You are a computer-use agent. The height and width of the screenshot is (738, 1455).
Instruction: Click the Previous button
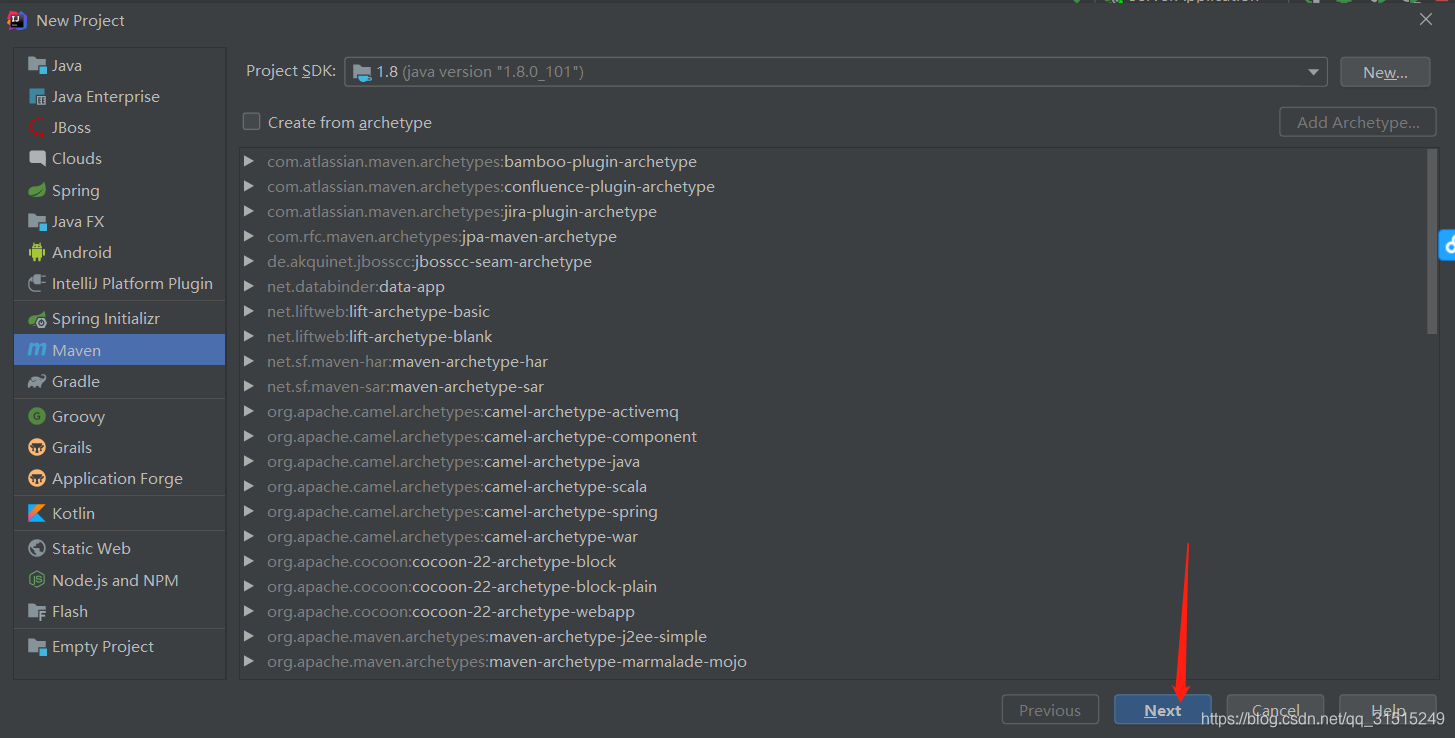(1050, 710)
